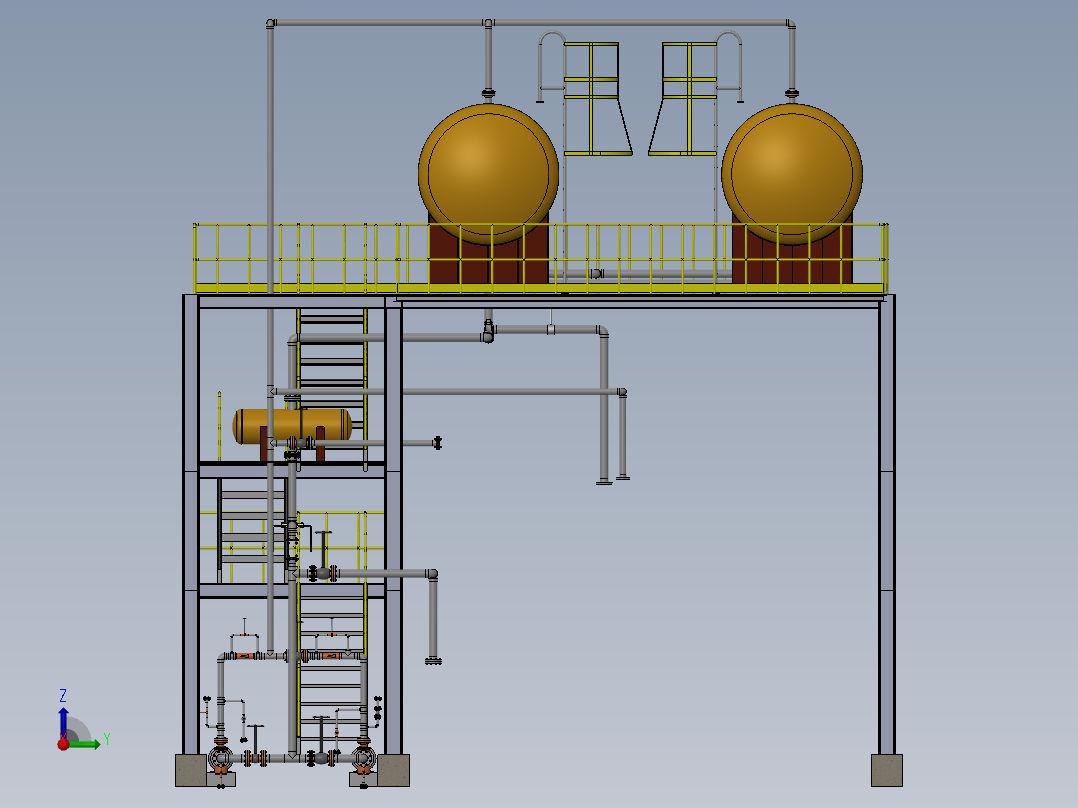This screenshot has height=808, width=1078.
Task: Select the left spherical storage tank
Action: (488, 173)
